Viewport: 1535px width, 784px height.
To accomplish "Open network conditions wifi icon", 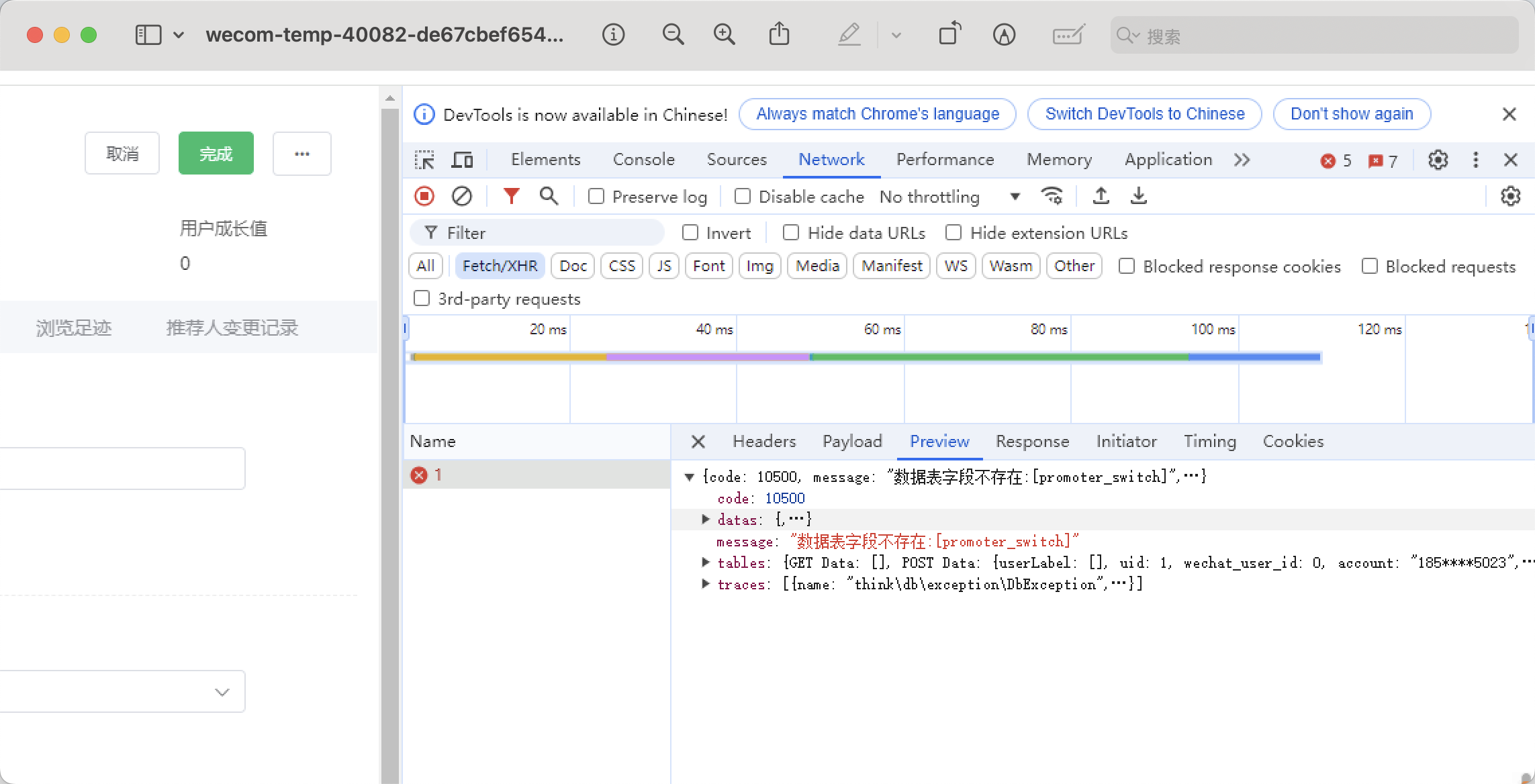I will point(1052,196).
